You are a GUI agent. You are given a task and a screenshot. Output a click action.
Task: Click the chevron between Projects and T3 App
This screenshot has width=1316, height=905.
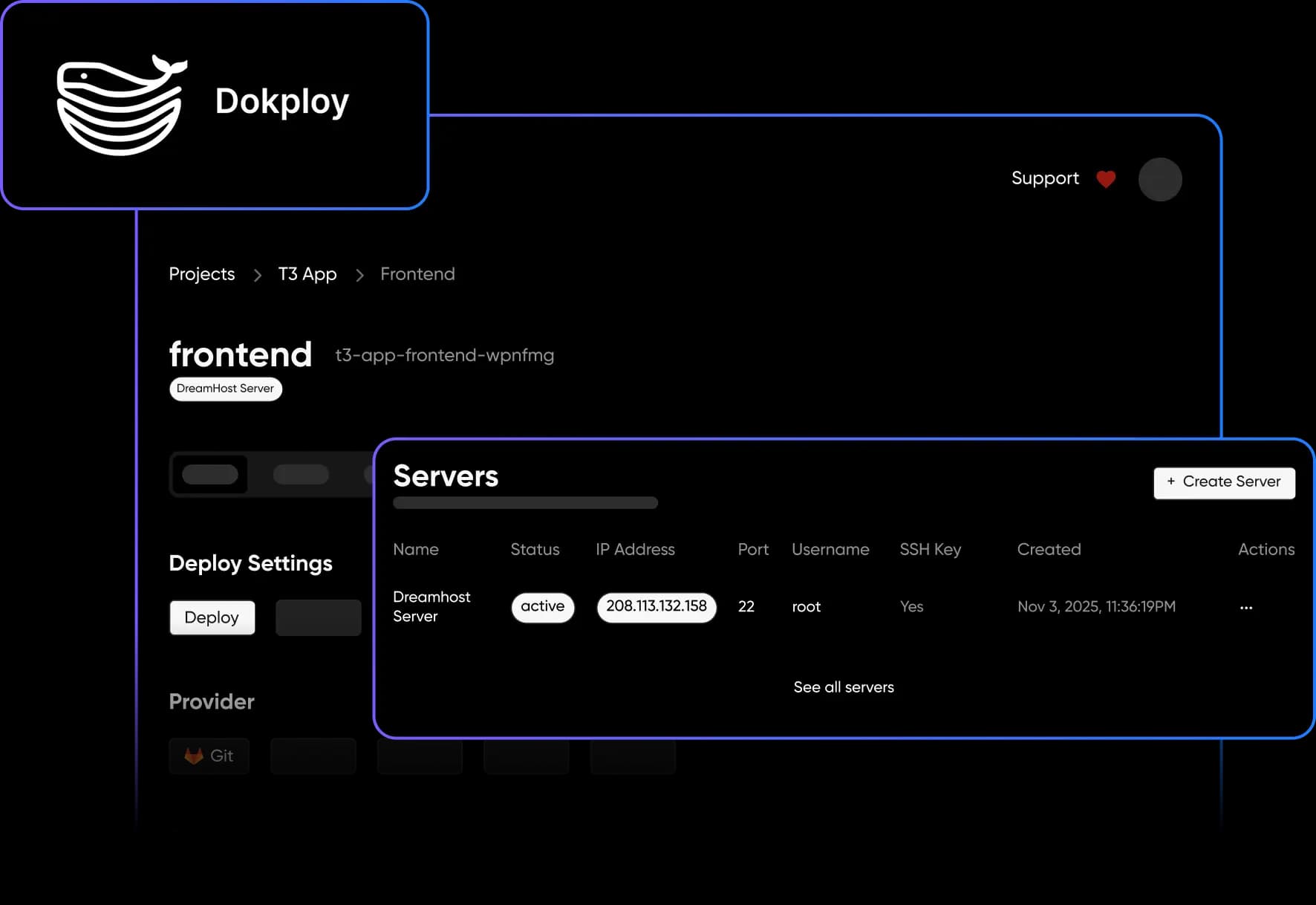tap(257, 276)
